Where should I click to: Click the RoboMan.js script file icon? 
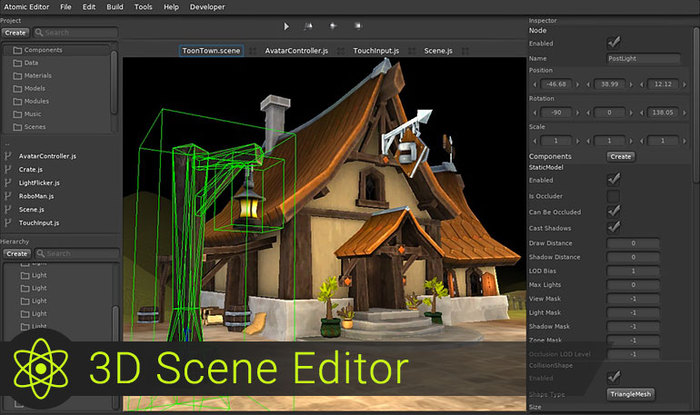[8, 197]
